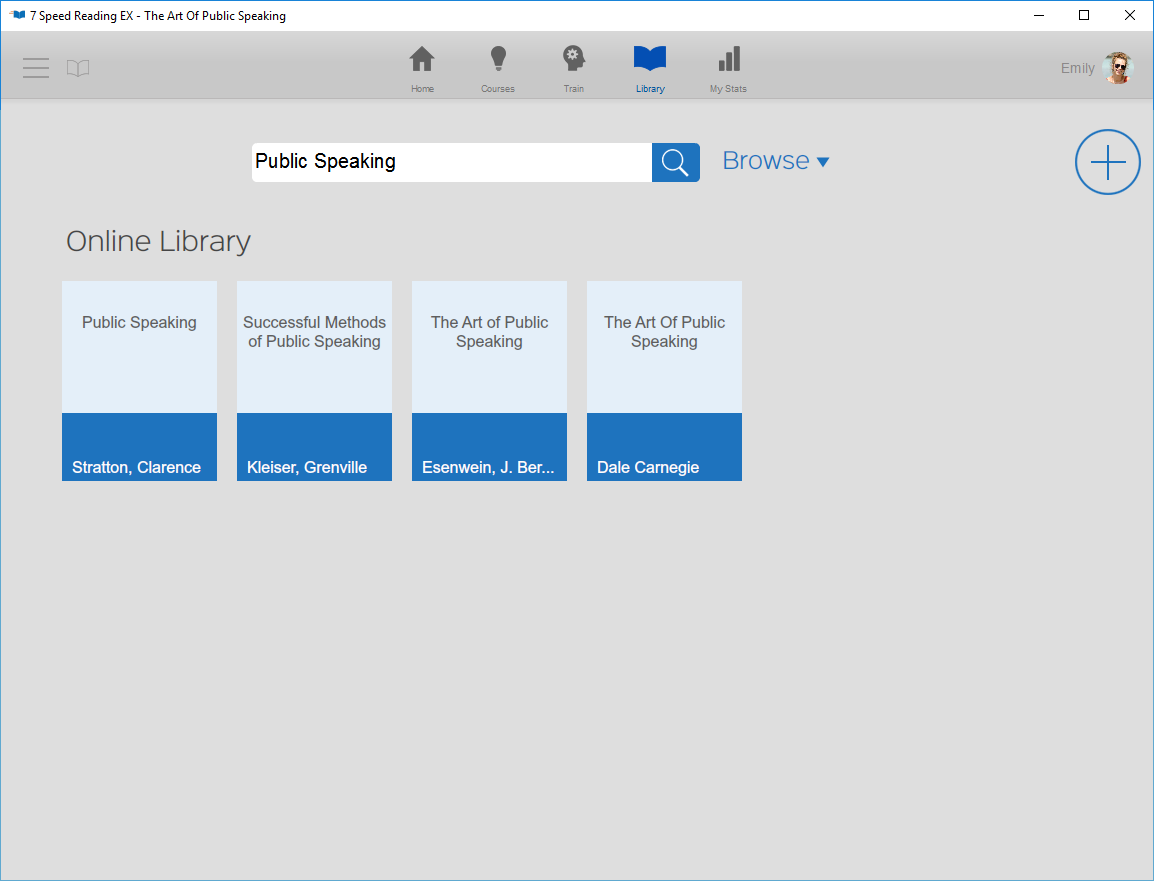
Task: Expand the Browse dropdown
Action: click(x=775, y=161)
